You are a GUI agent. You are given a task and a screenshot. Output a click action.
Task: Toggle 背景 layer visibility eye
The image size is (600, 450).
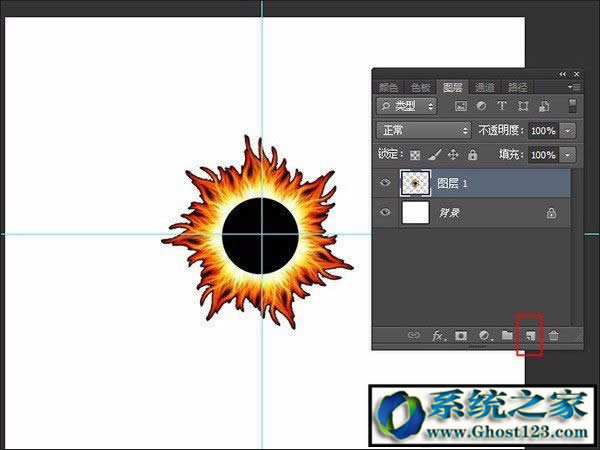tap(386, 212)
